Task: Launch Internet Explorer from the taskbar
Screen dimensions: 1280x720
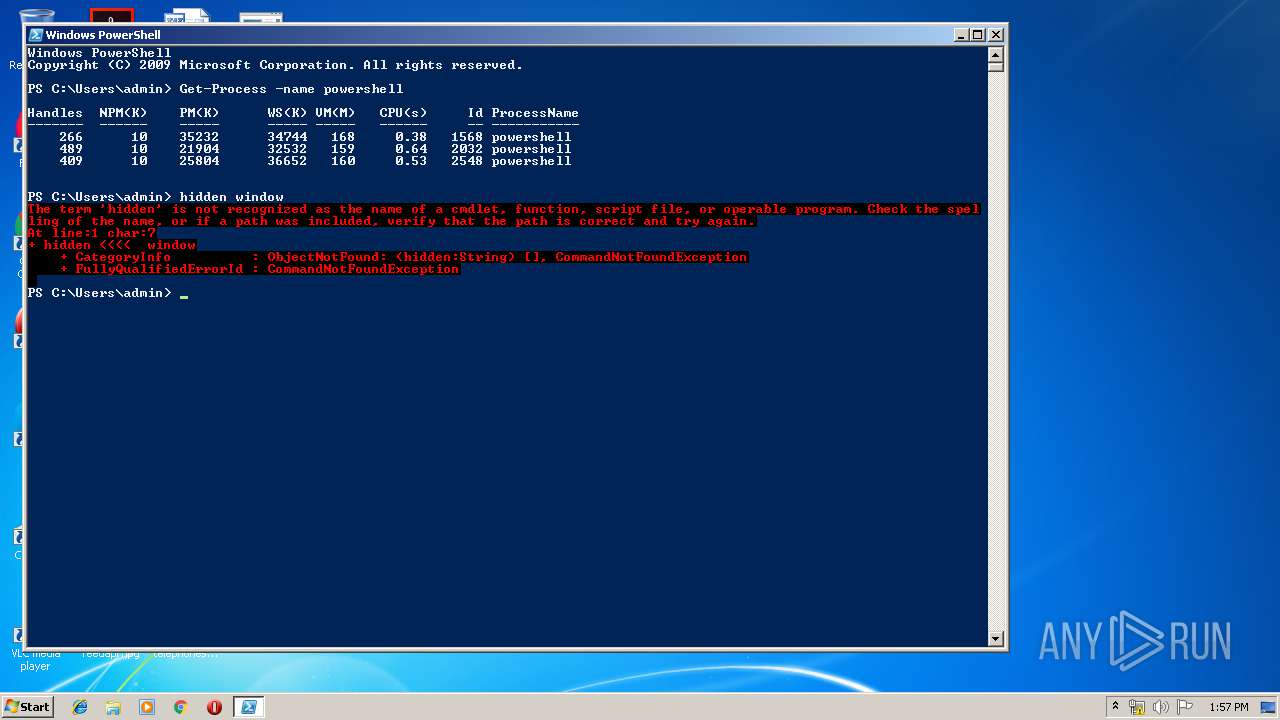Action: coord(80,707)
